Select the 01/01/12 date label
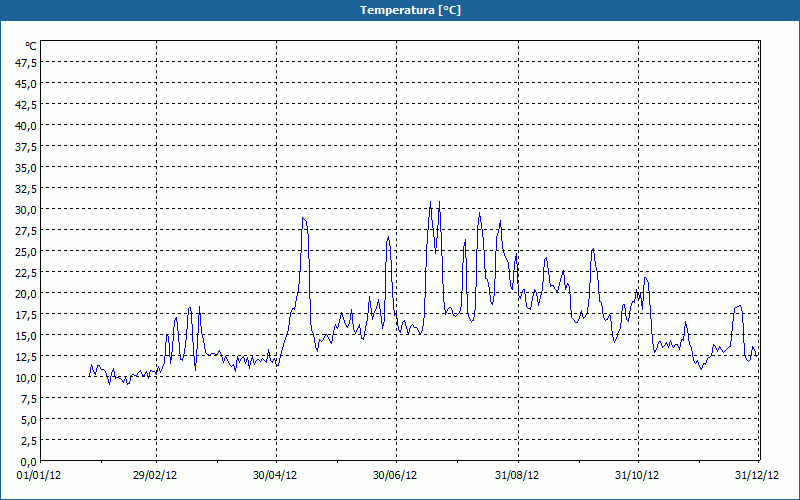This screenshot has width=800, height=500. pyautogui.click(x=39, y=476)
